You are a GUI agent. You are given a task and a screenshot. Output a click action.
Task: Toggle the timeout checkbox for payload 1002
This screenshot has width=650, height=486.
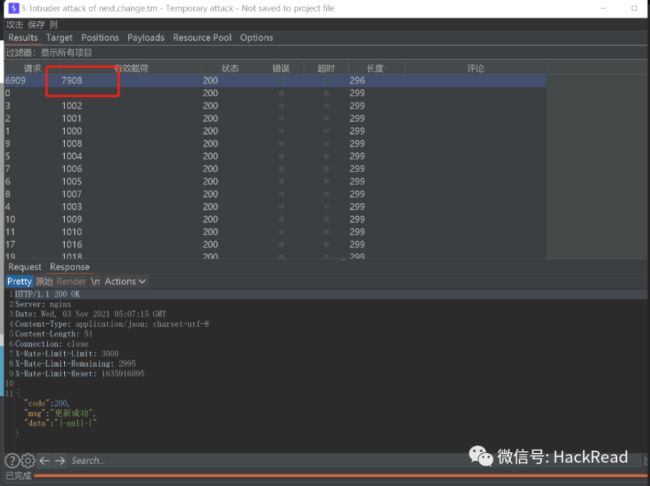326,106
